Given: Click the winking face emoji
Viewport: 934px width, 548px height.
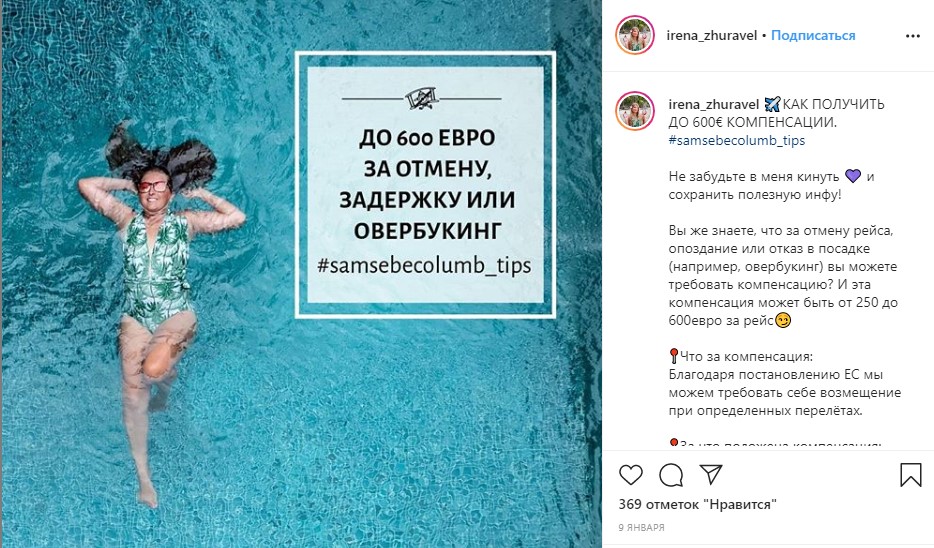Looking at the screenshot, I should click(783, 320).
